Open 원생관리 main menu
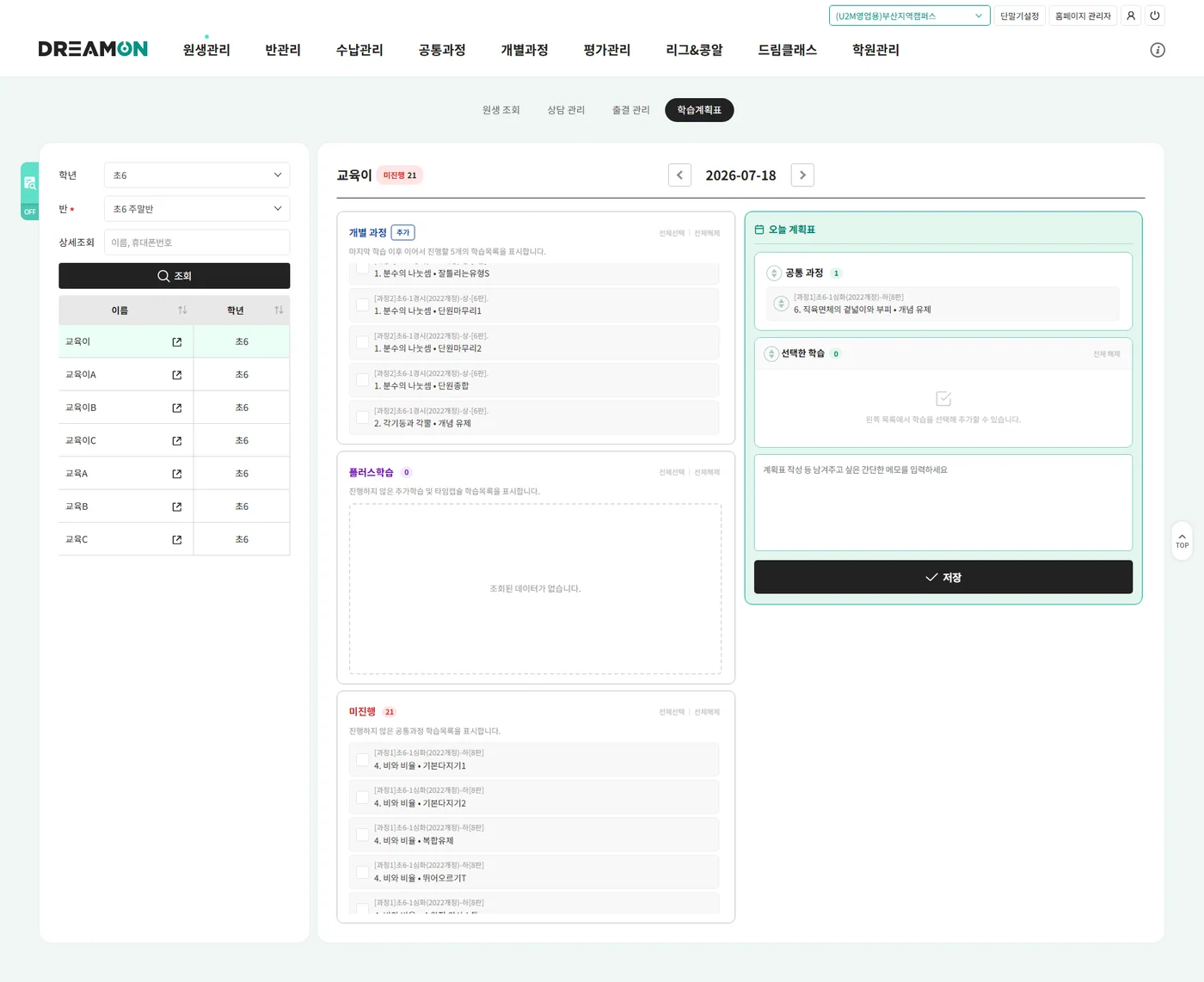 click(206, 50)
